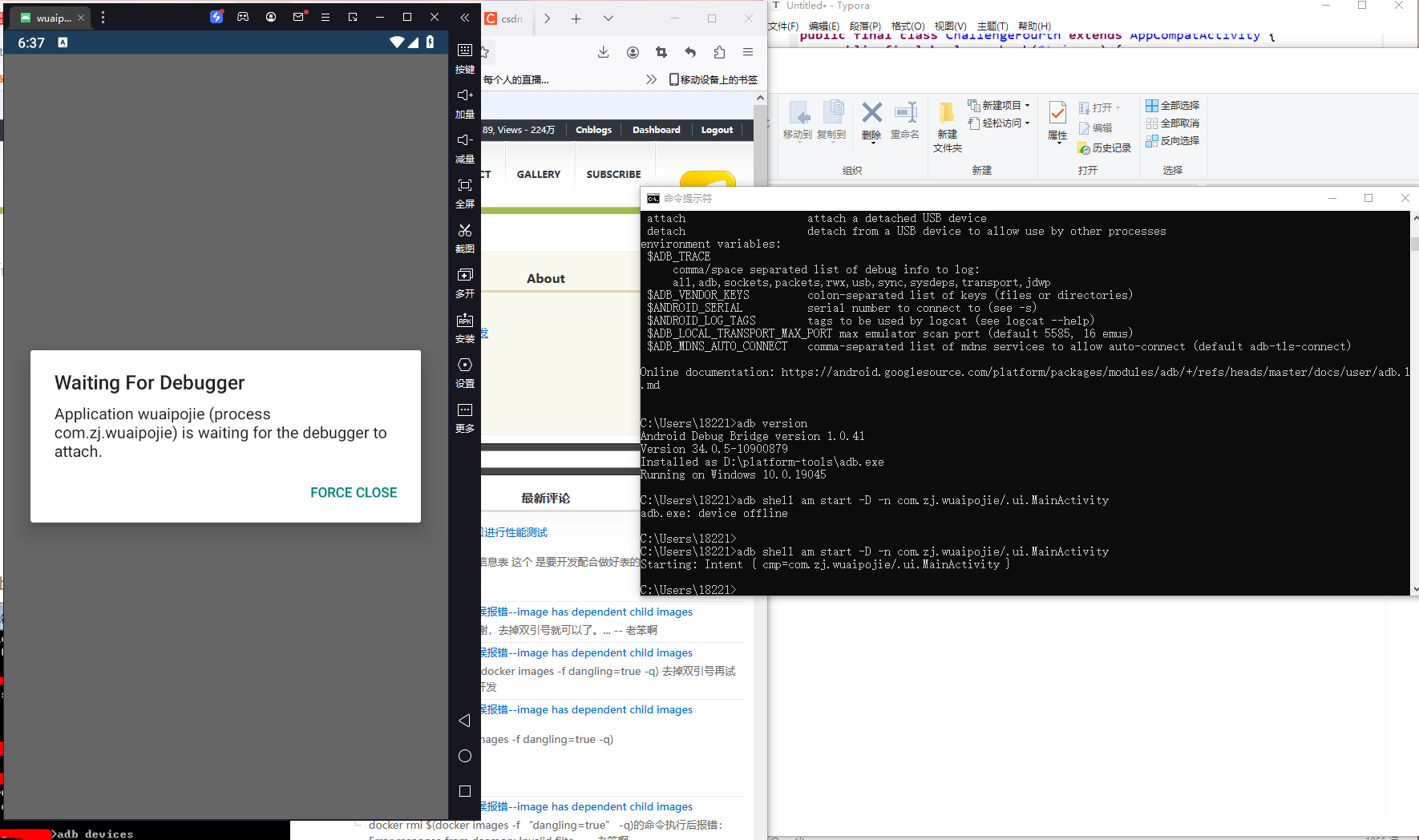Open the browser tab list chevron
Viewport: 1419px width, 840px height.
click(x=608, y=18)
